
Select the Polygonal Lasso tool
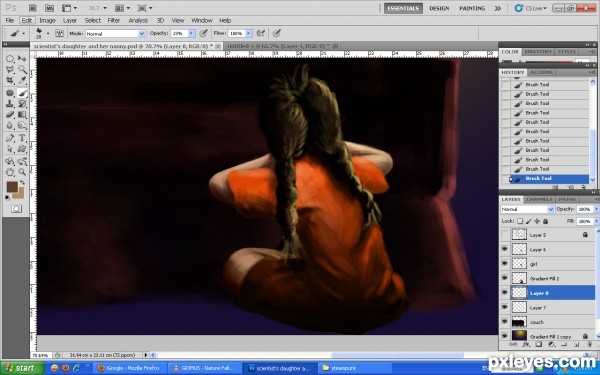tap(10, 70)
